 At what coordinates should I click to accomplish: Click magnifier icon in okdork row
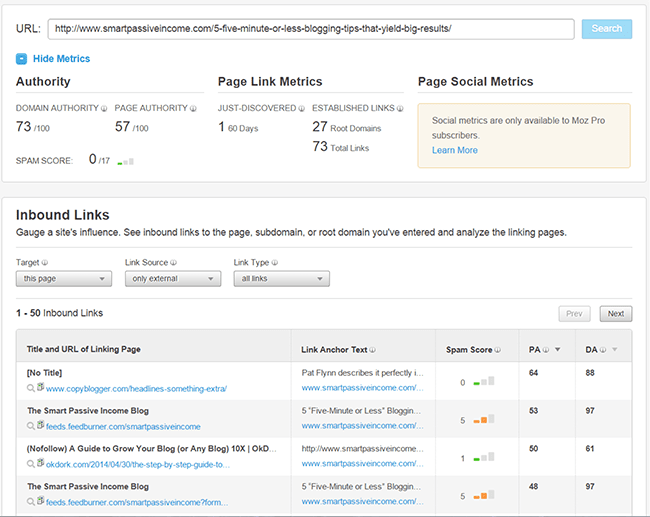pos(31,464)
